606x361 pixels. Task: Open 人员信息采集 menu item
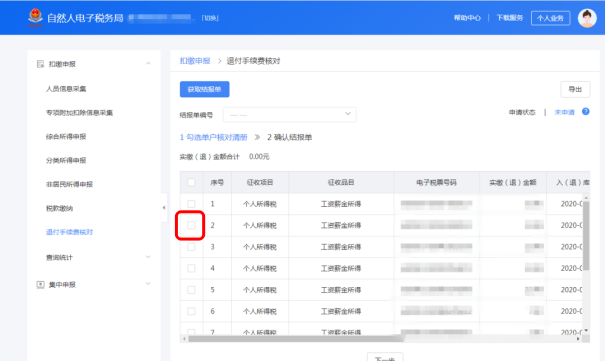click(x=66, y=89)
